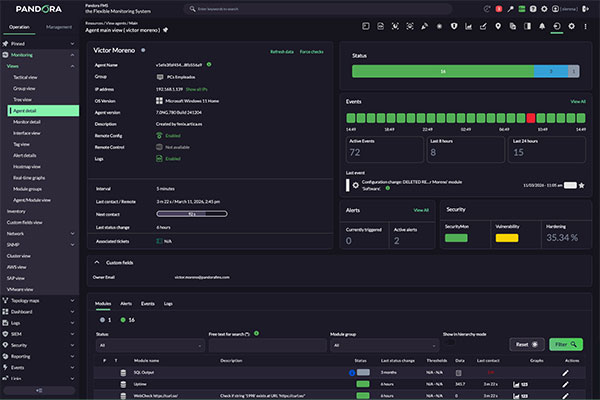600x400 pixels.
Task: Open Tactical view in sidebar
Action: tap(25, 77)
